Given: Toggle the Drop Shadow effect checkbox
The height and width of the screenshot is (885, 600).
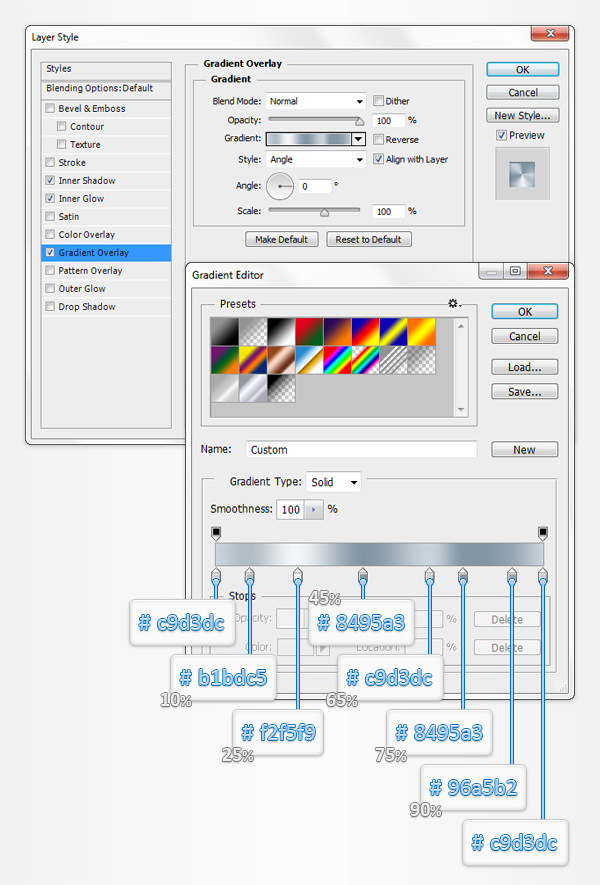Looking at the screenshot, I should coord(51,307).
